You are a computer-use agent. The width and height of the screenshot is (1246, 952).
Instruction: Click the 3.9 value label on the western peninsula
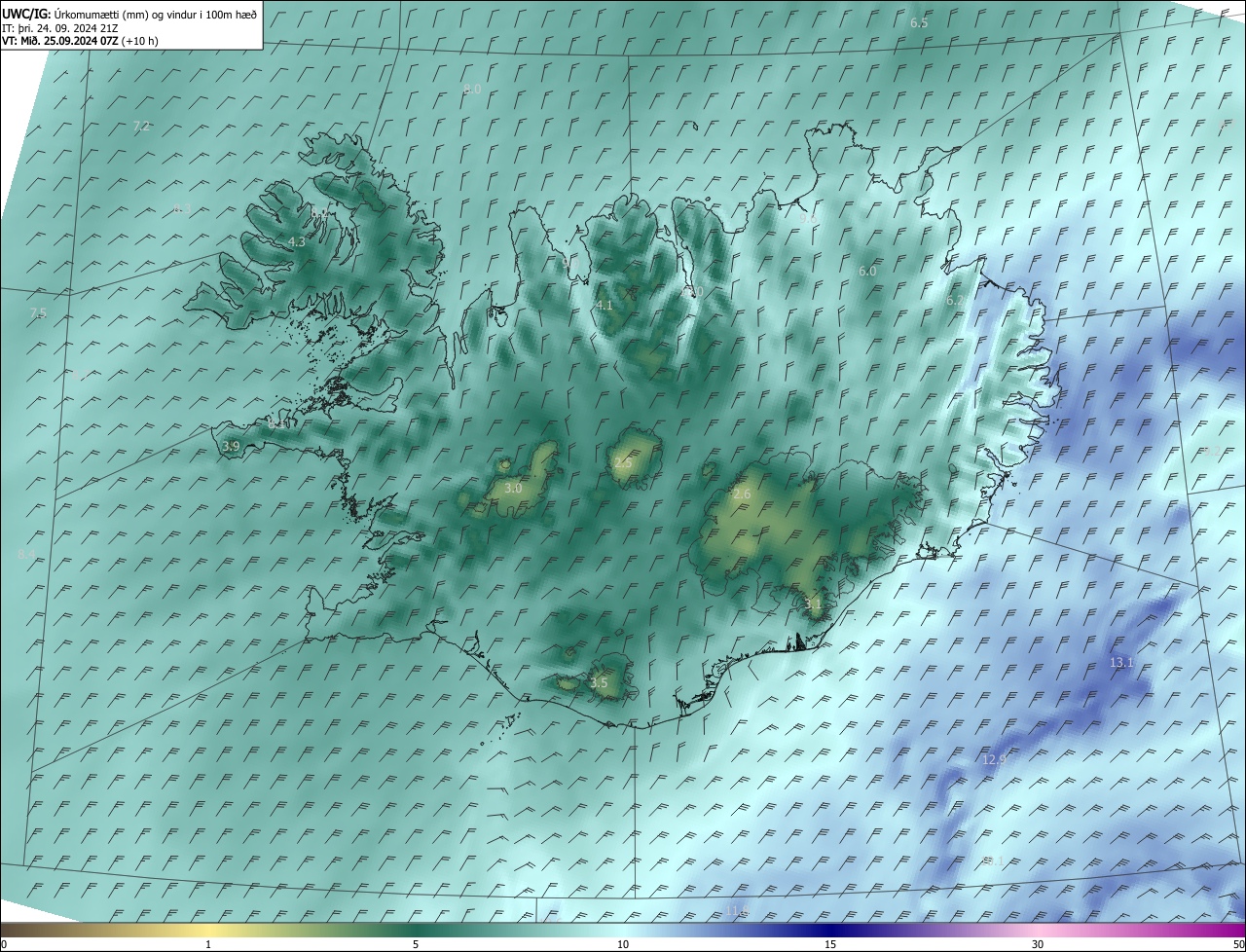(x=231, y=446)
